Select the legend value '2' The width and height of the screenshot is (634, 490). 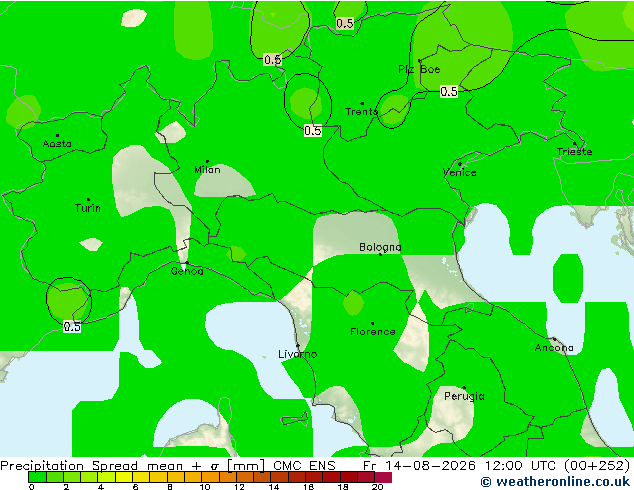point(66,487)
